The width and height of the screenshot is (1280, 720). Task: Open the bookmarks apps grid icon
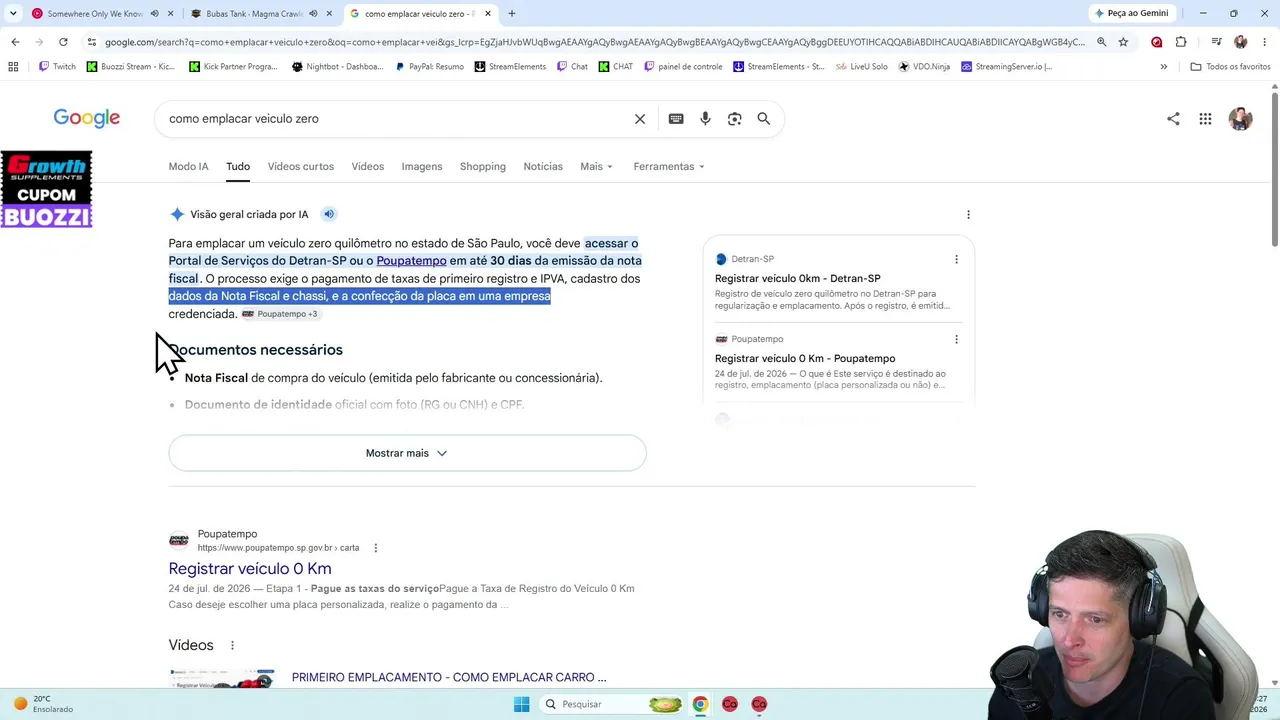(x=13, y=67)
